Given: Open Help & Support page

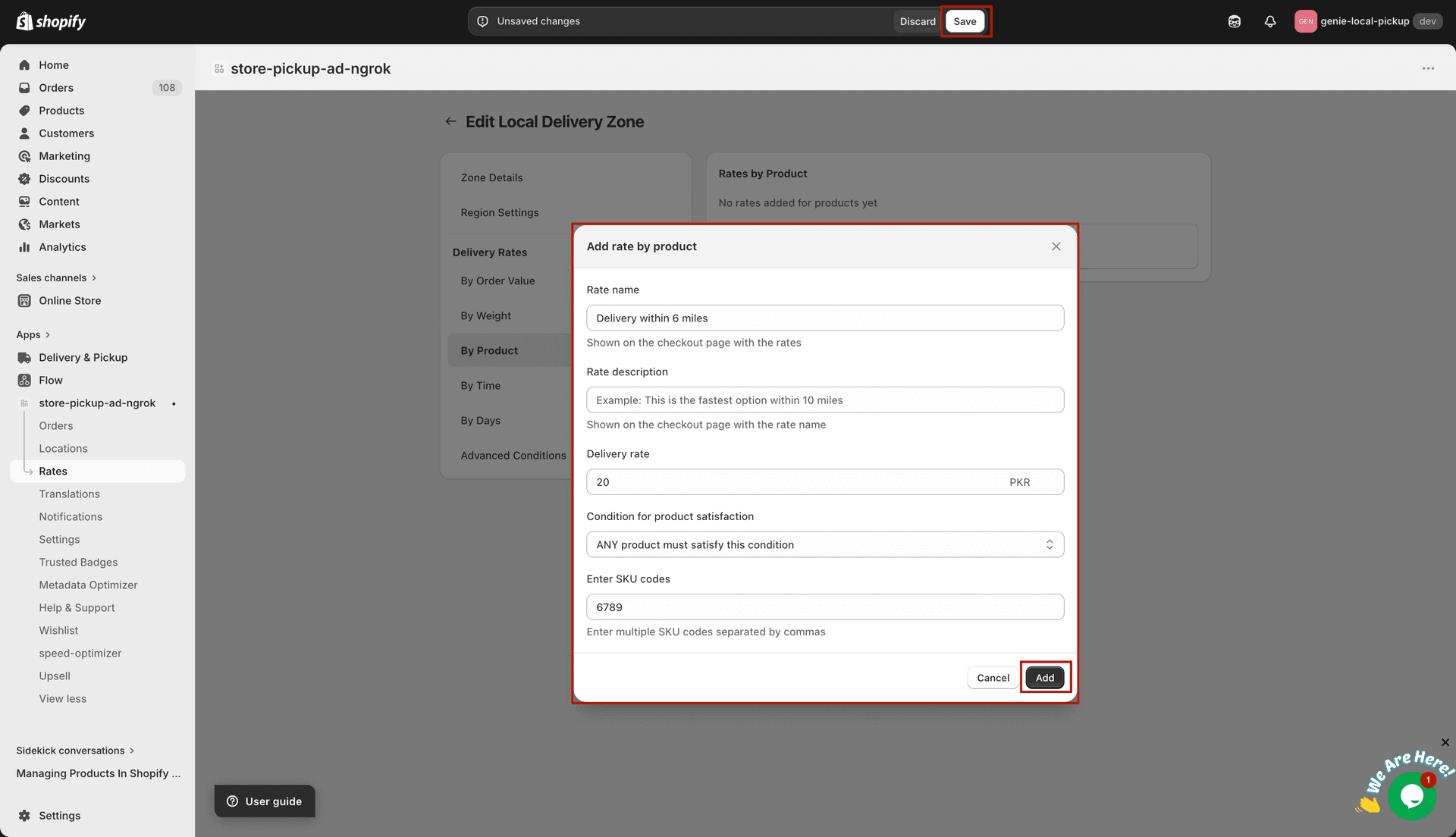Looking at the screenshot, I should (77, 608).
